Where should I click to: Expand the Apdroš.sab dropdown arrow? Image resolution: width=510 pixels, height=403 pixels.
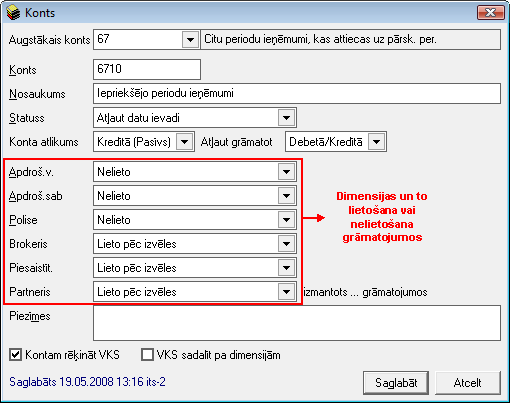[286, 196]
